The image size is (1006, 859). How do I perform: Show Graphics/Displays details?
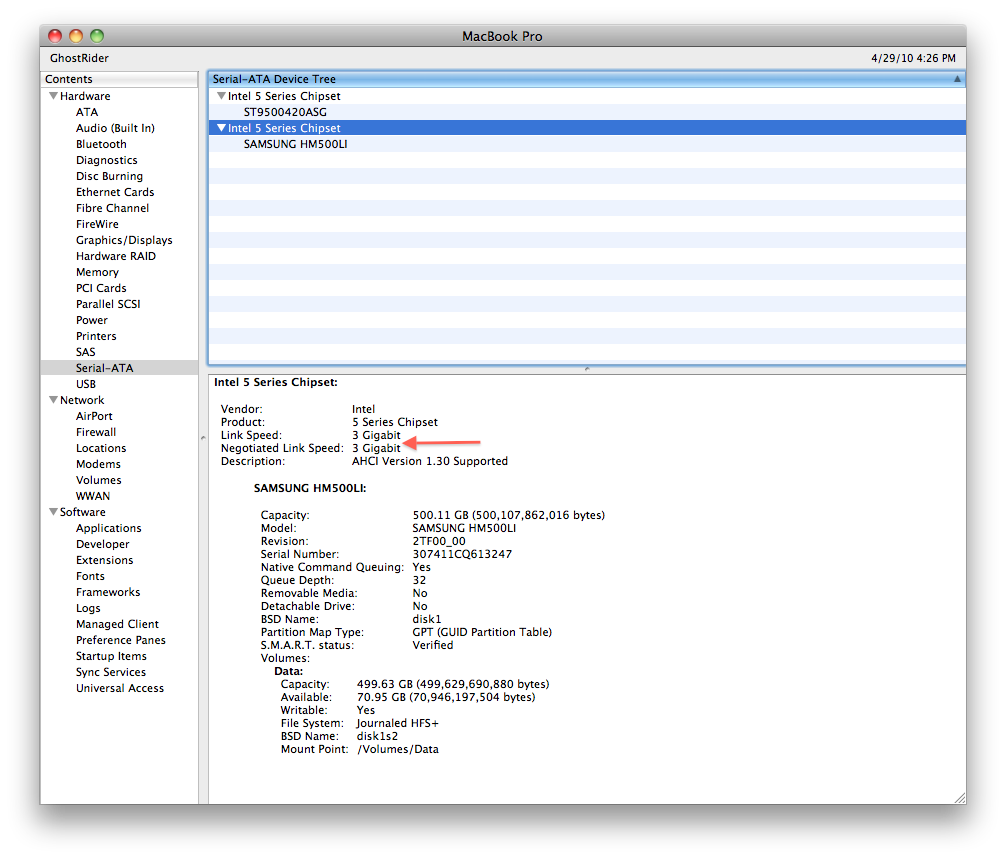124,240
